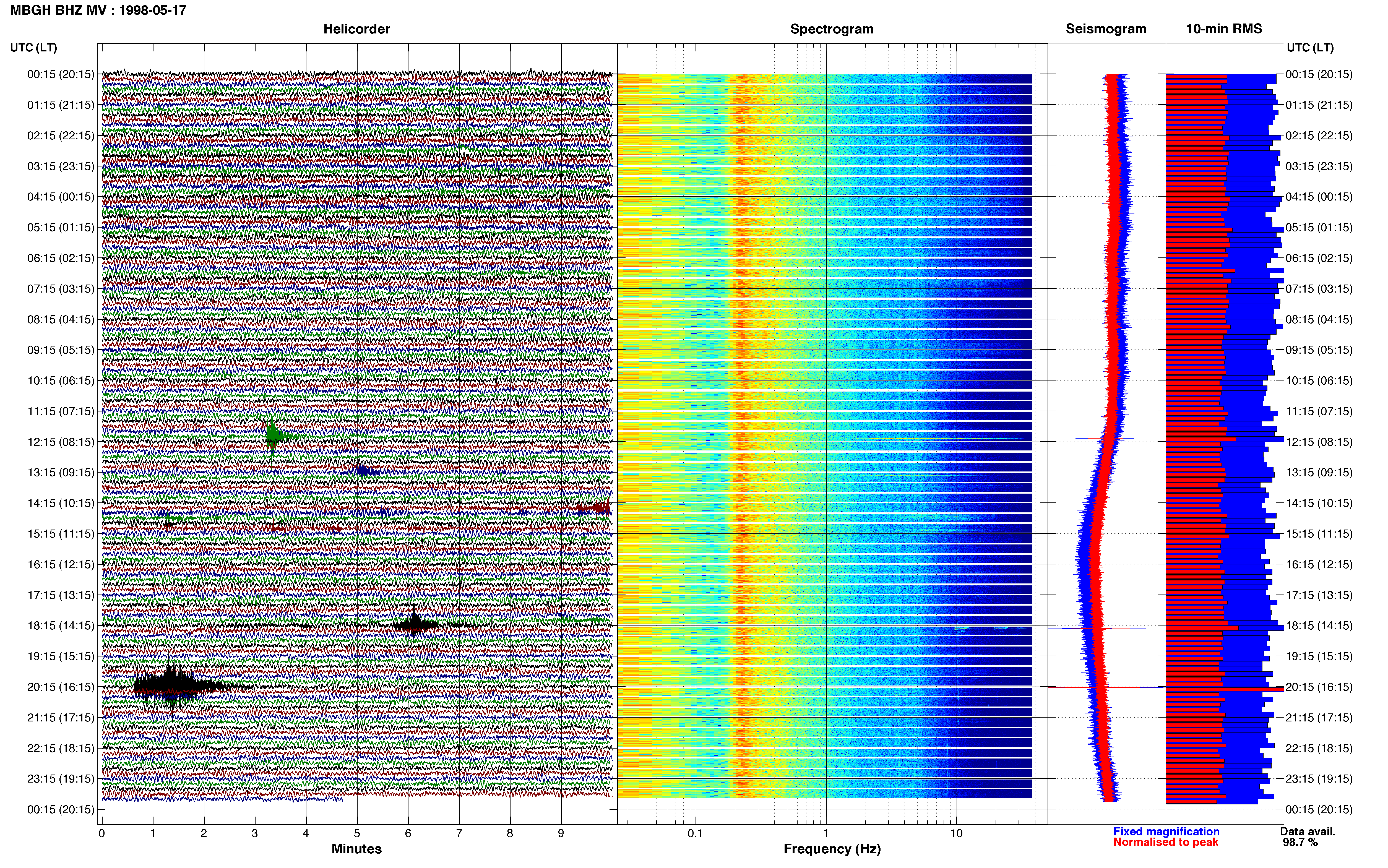Viewport: 1388px width, 868px height.
Task: Click the right time label '21:15 (17:15)'
Action: pos(1319,718)
